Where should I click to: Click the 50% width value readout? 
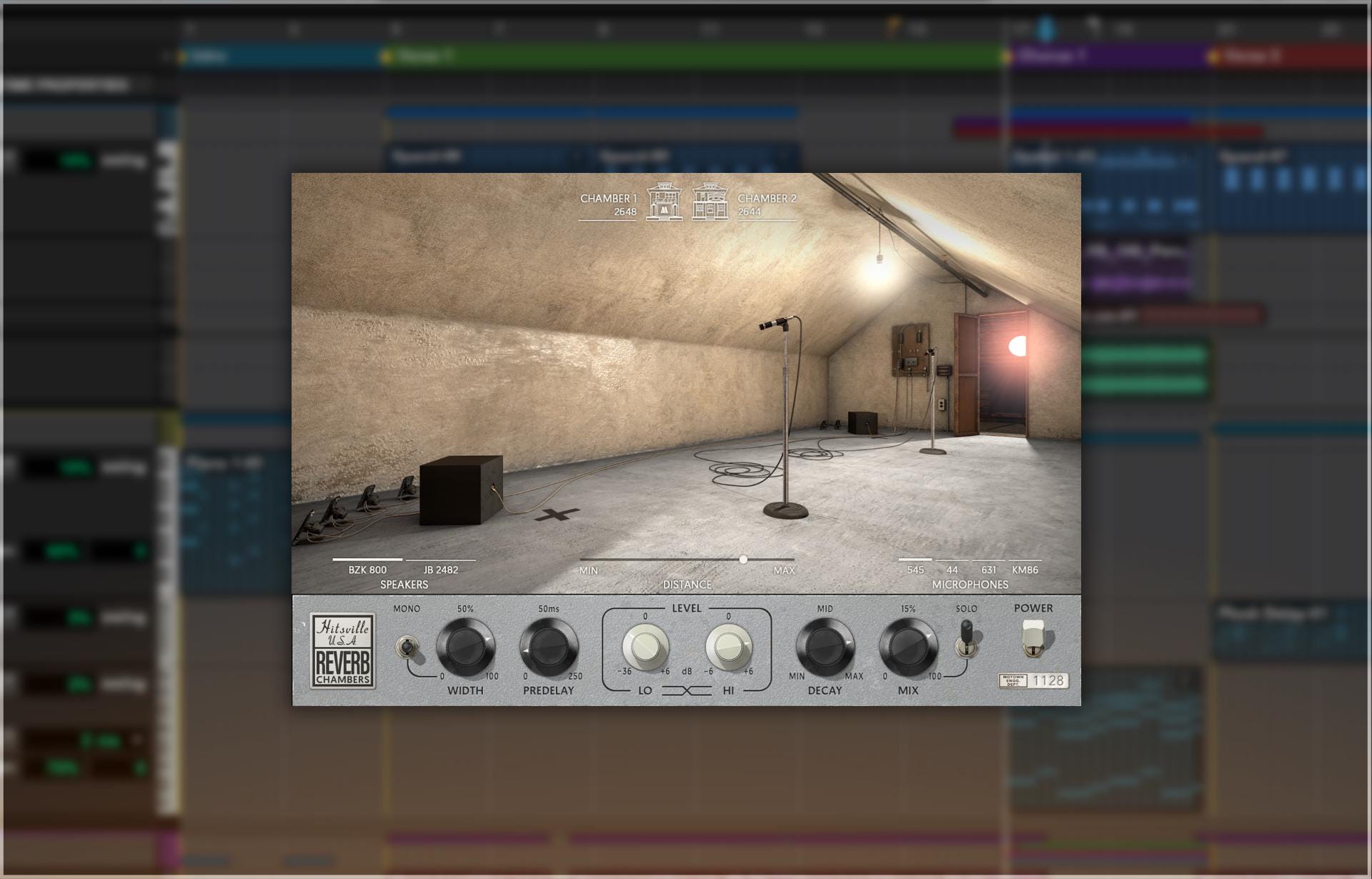pyautogui.click(x=465, y=609)
